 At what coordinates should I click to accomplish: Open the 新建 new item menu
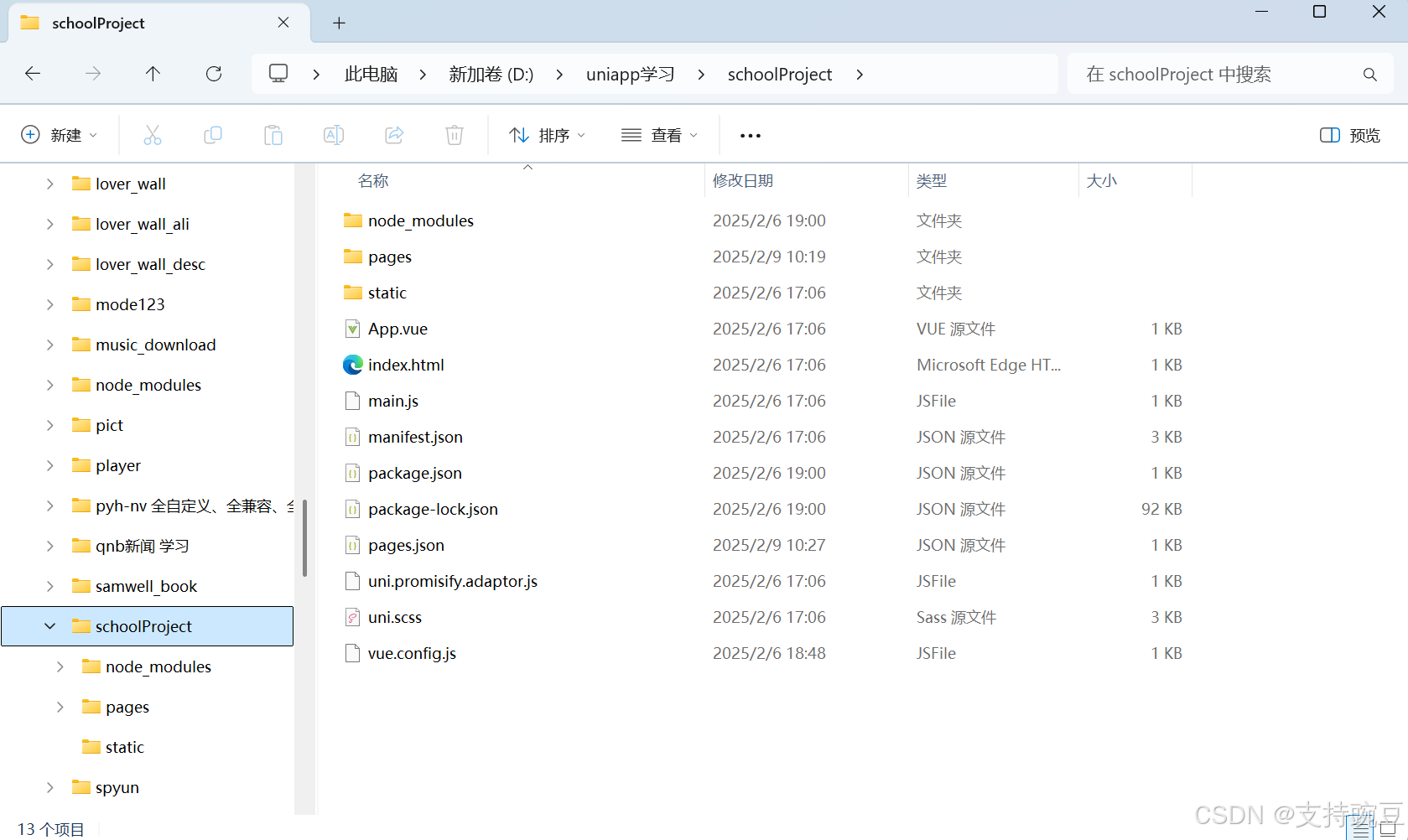tap(59, 134)
